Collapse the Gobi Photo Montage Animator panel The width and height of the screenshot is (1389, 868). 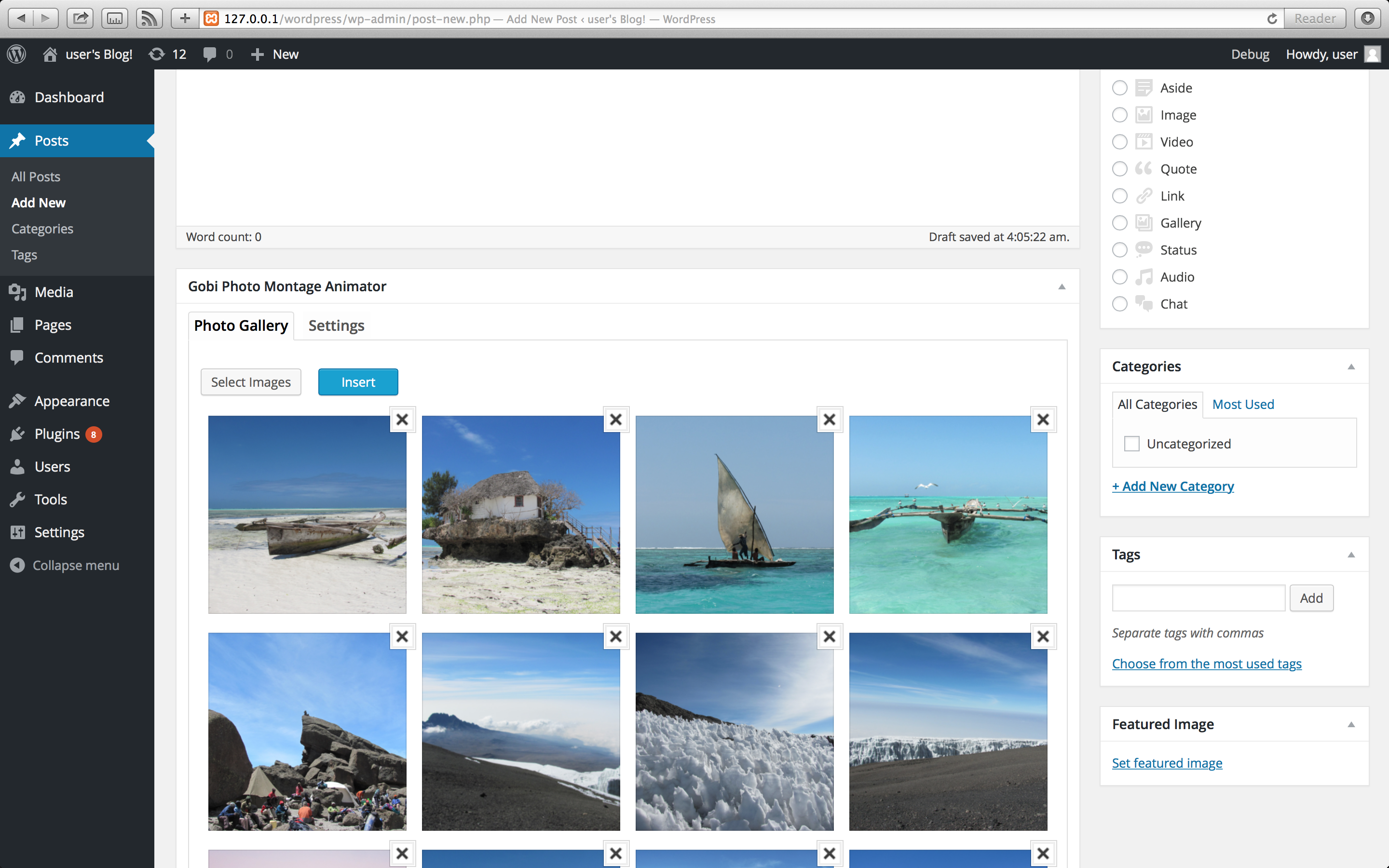click(1061, 286)
